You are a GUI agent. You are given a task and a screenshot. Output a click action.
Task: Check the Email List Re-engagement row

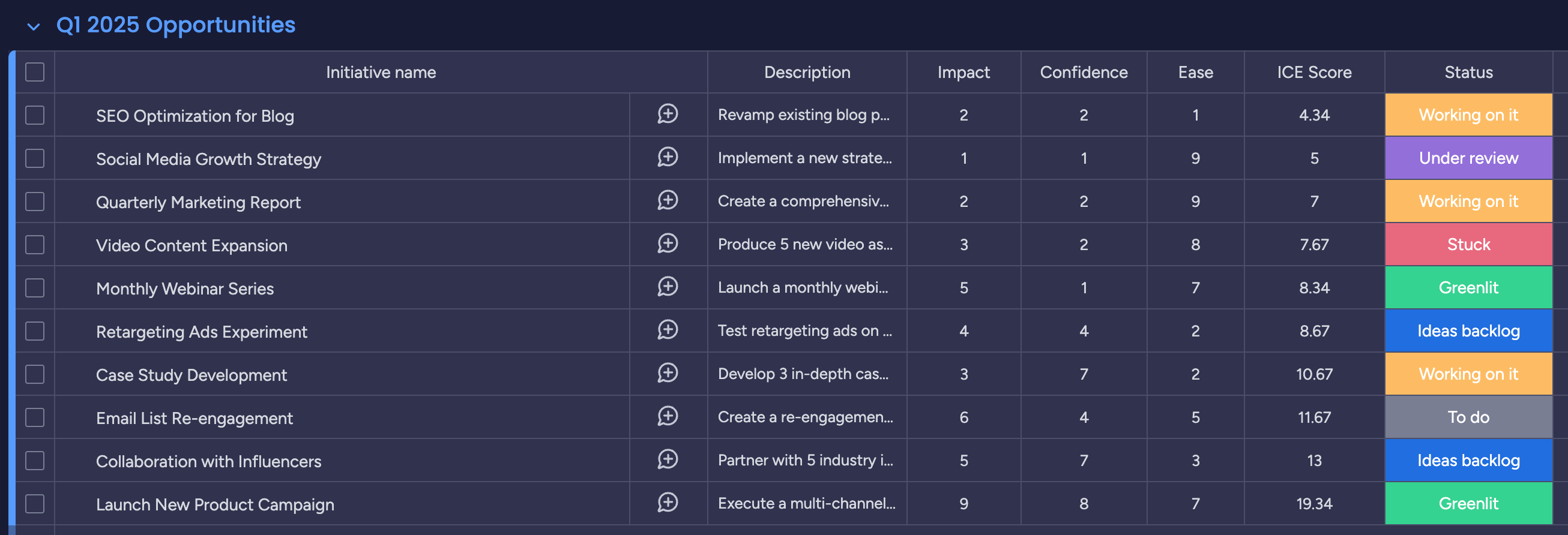[x=35, y=417]
